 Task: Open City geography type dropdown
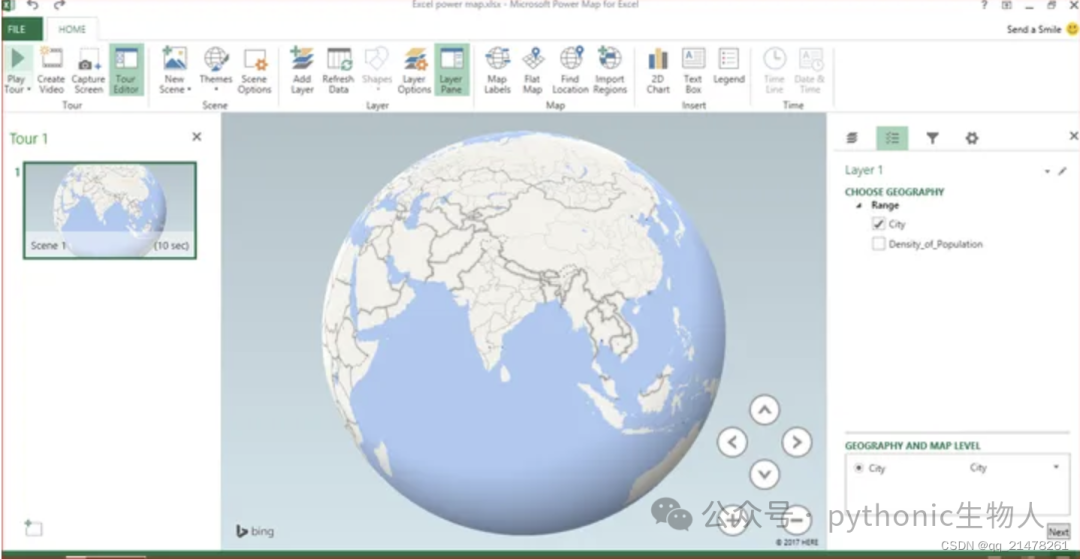point(1056,467)
